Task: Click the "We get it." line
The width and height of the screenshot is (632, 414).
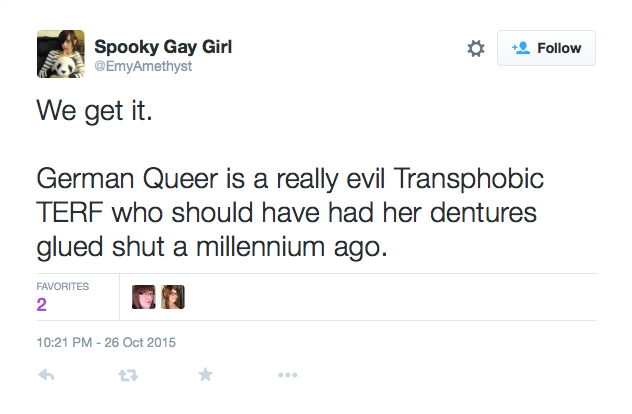Action: coord(95,110)
